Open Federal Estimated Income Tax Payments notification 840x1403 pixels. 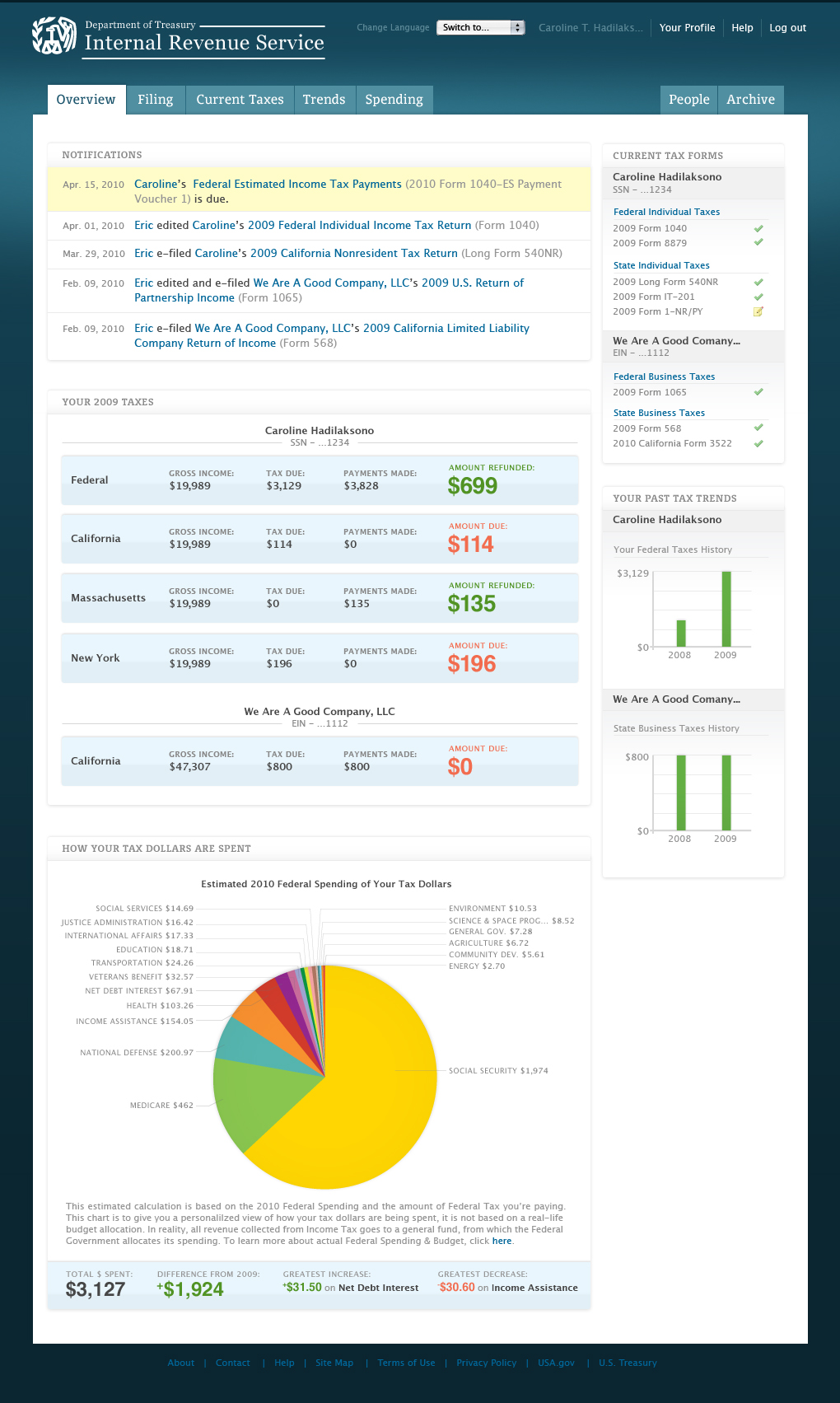(297, 184)
